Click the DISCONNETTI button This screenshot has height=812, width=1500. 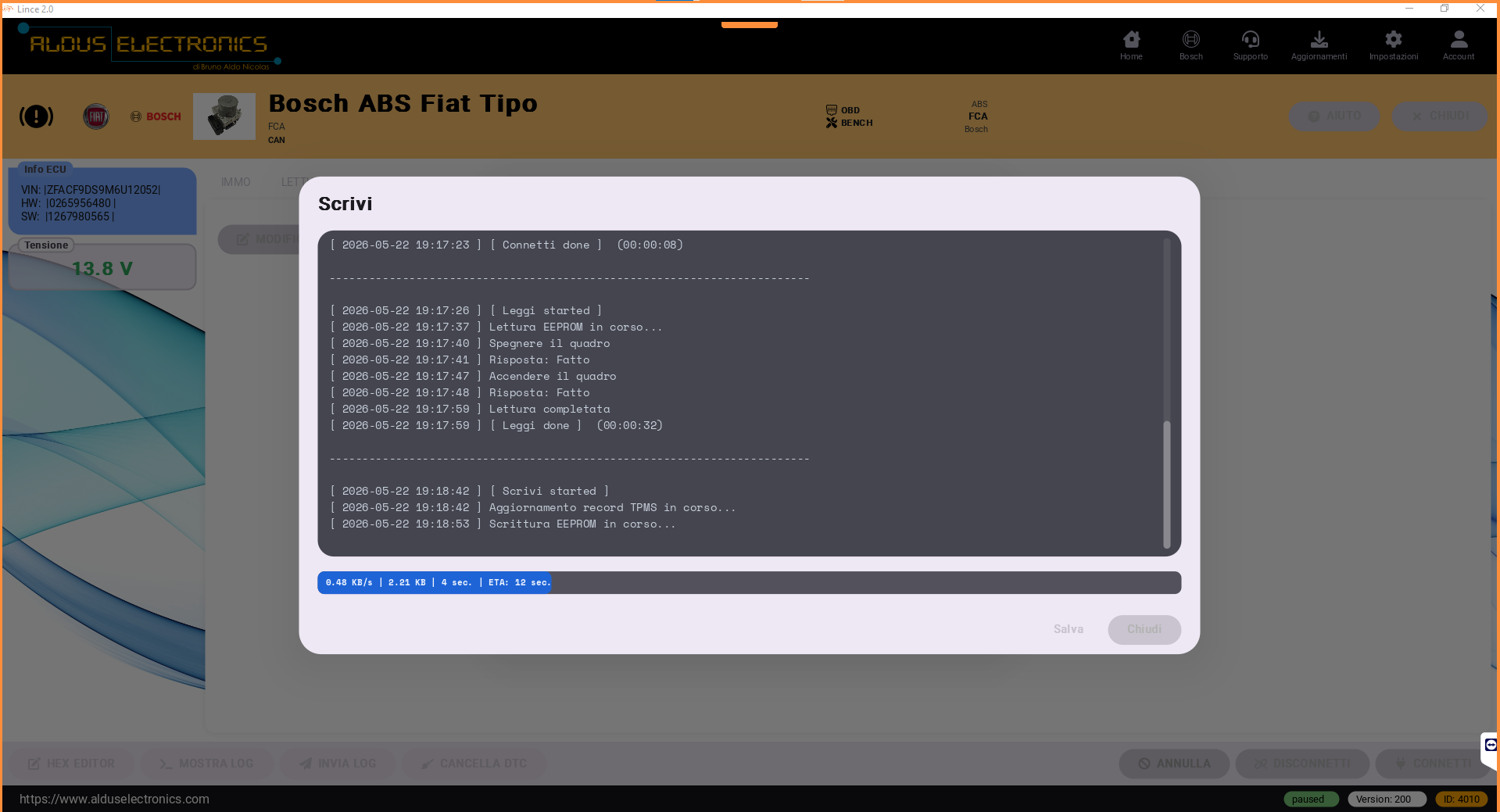[1302, 764]
